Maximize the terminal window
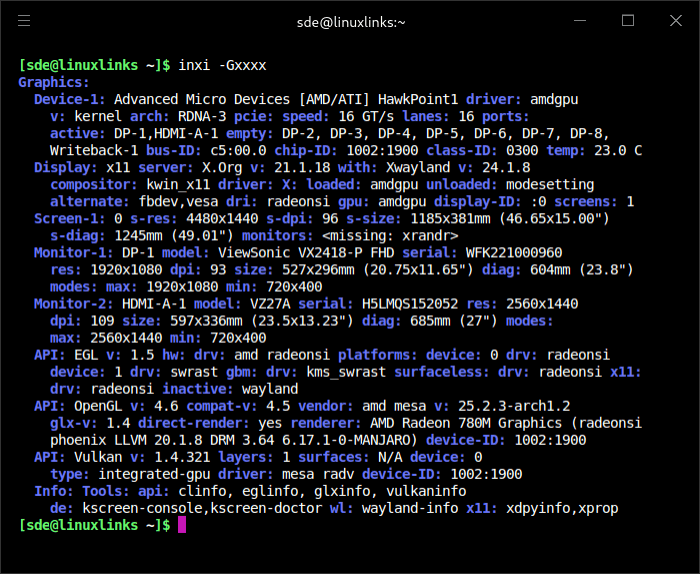The width and height of the screenshot is (700, 574). [x=628, y=21]
